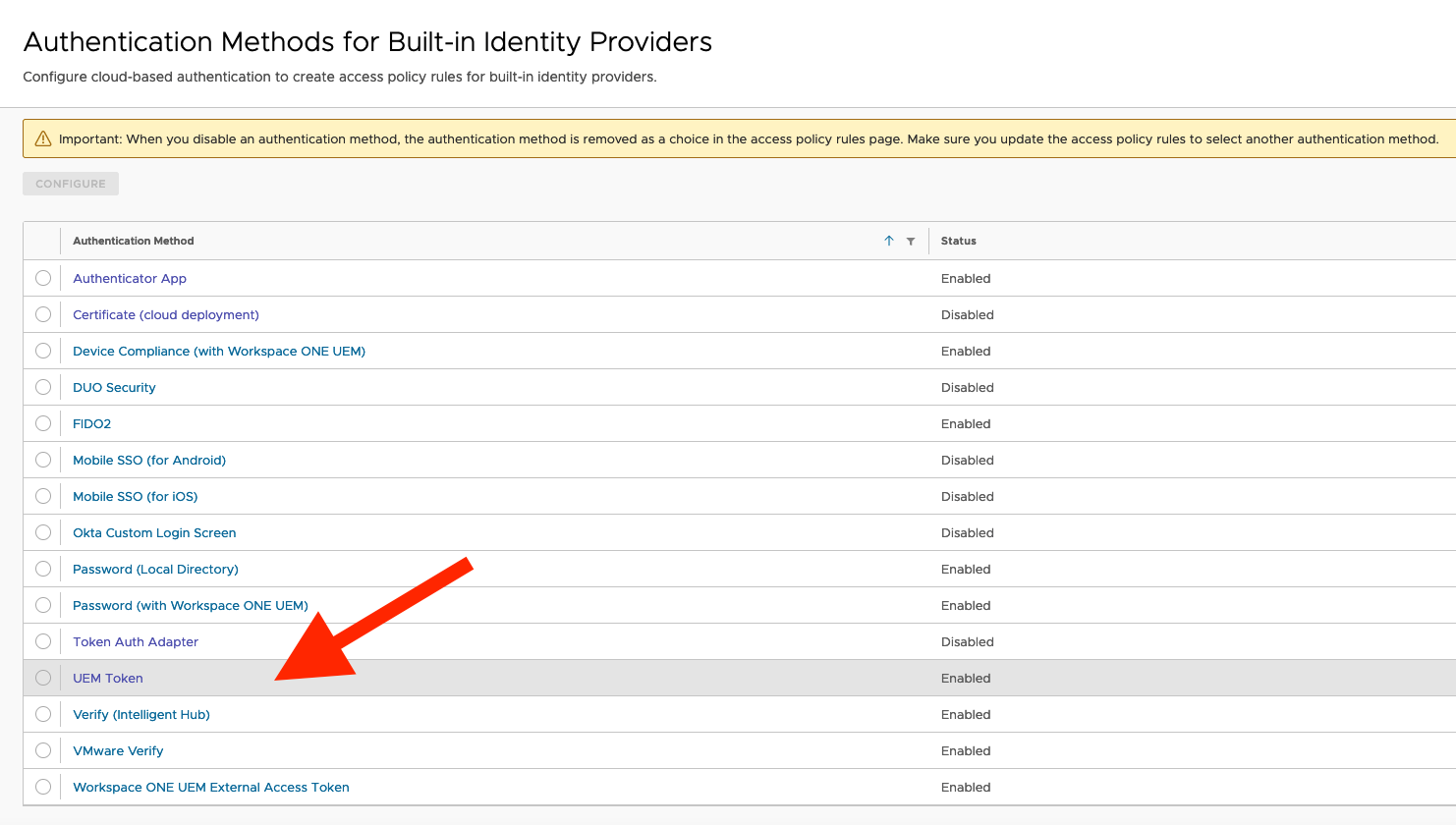Select the Okta Custom Login Screen radio button
Screen dimensions: 1456x825
[x=43, y=532]
